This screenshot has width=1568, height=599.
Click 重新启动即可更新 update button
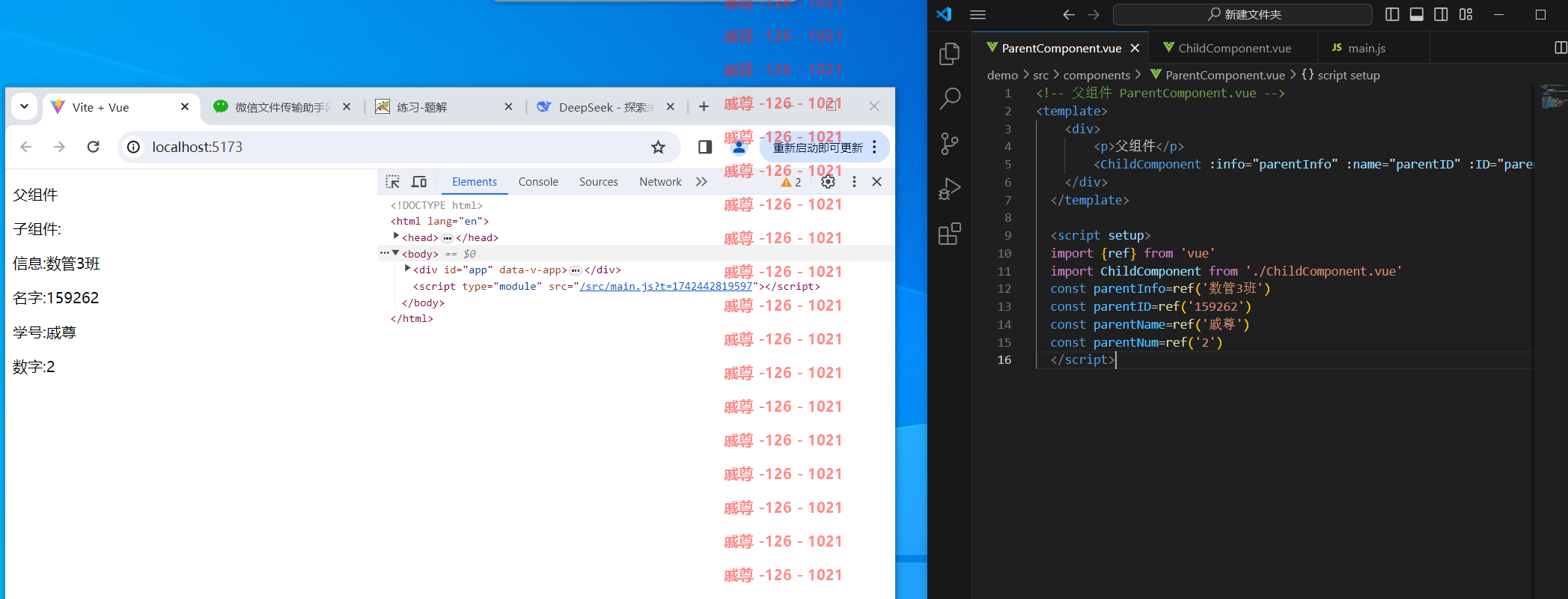817,148
